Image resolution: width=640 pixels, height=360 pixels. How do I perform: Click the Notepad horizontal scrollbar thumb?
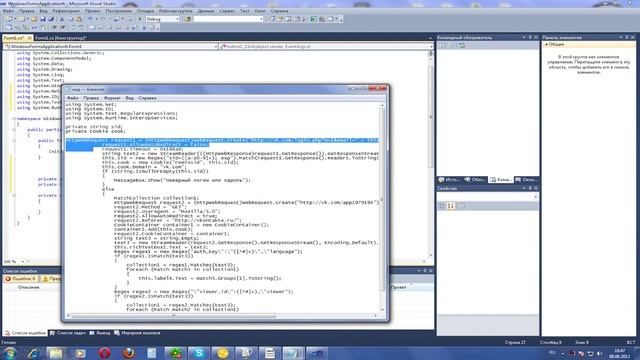tap(173, 316)
